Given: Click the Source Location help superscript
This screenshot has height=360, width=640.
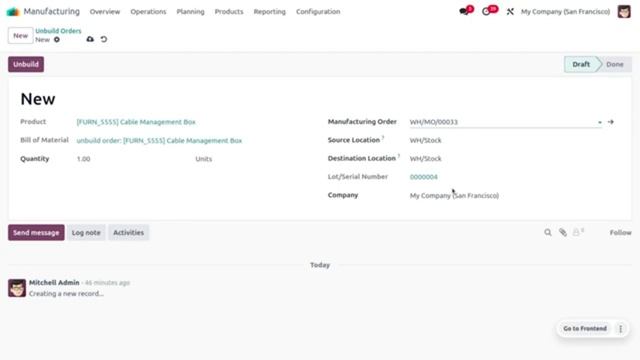Looking at the screenshot, I should click(x=383, y=138).
